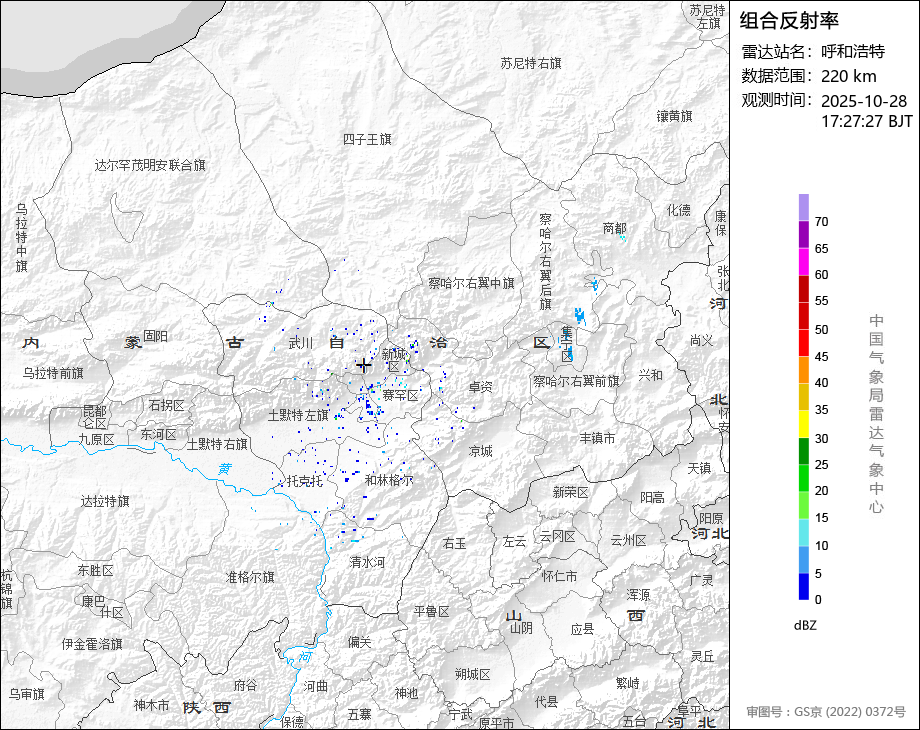This screenshot has width=920, height=730.
Task: Click the 东胜区 map label
Action: coord(96,570)
